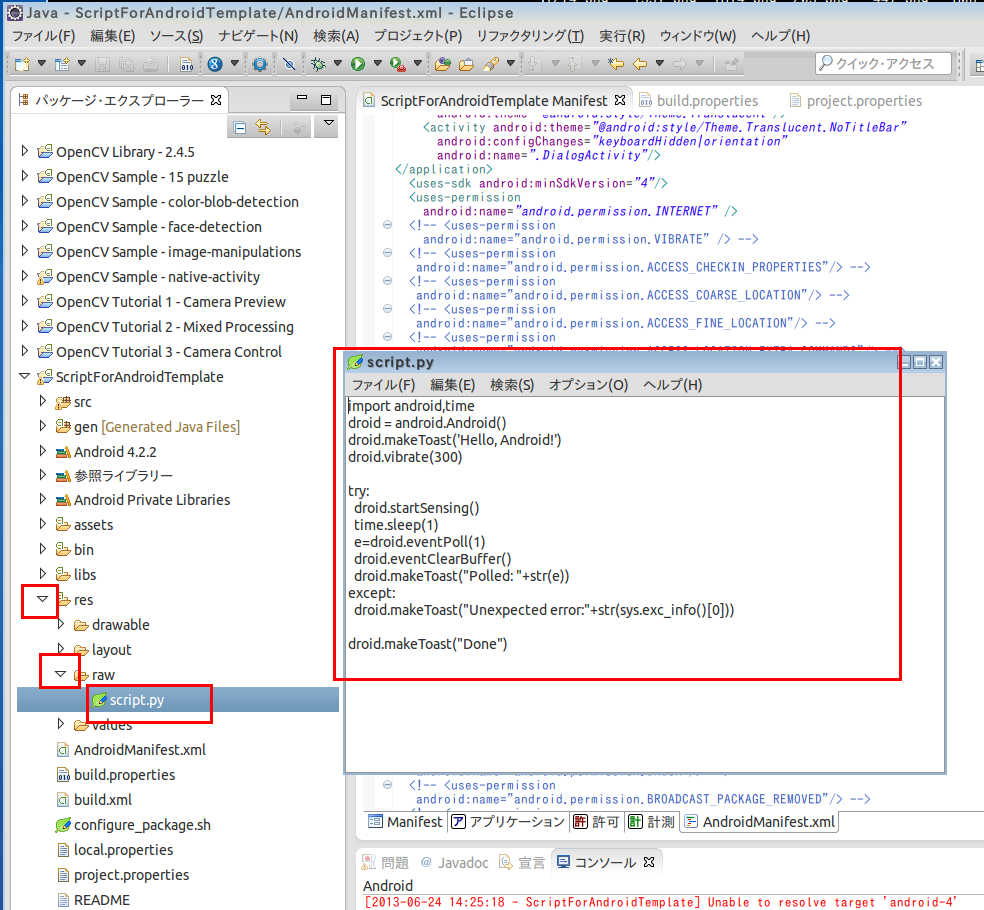
Task: Select script.py in the tree
Action: point(137,700)
